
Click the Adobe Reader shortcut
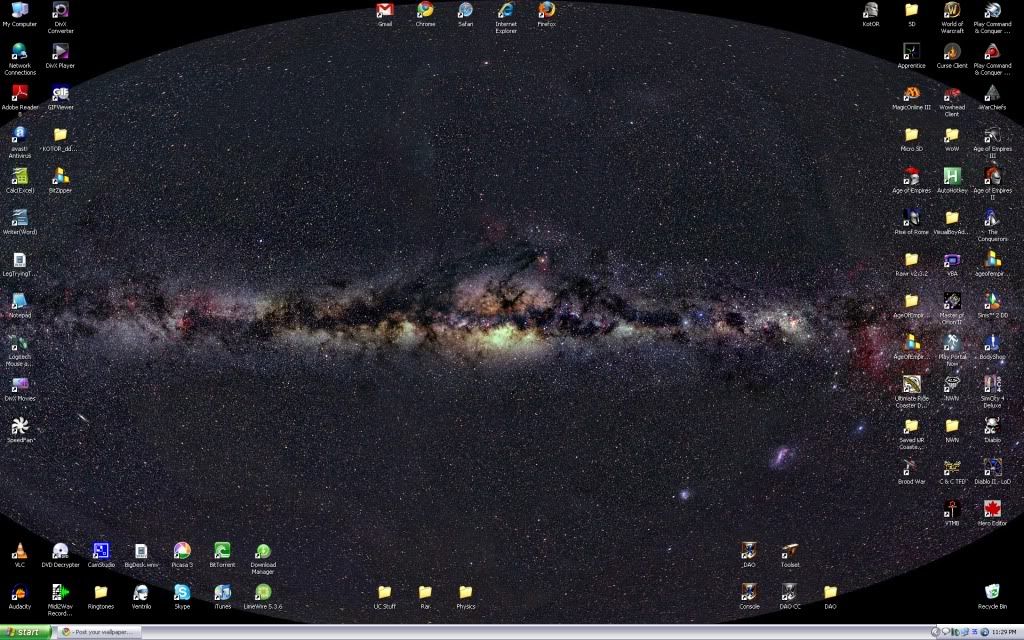tap(19, 94)
